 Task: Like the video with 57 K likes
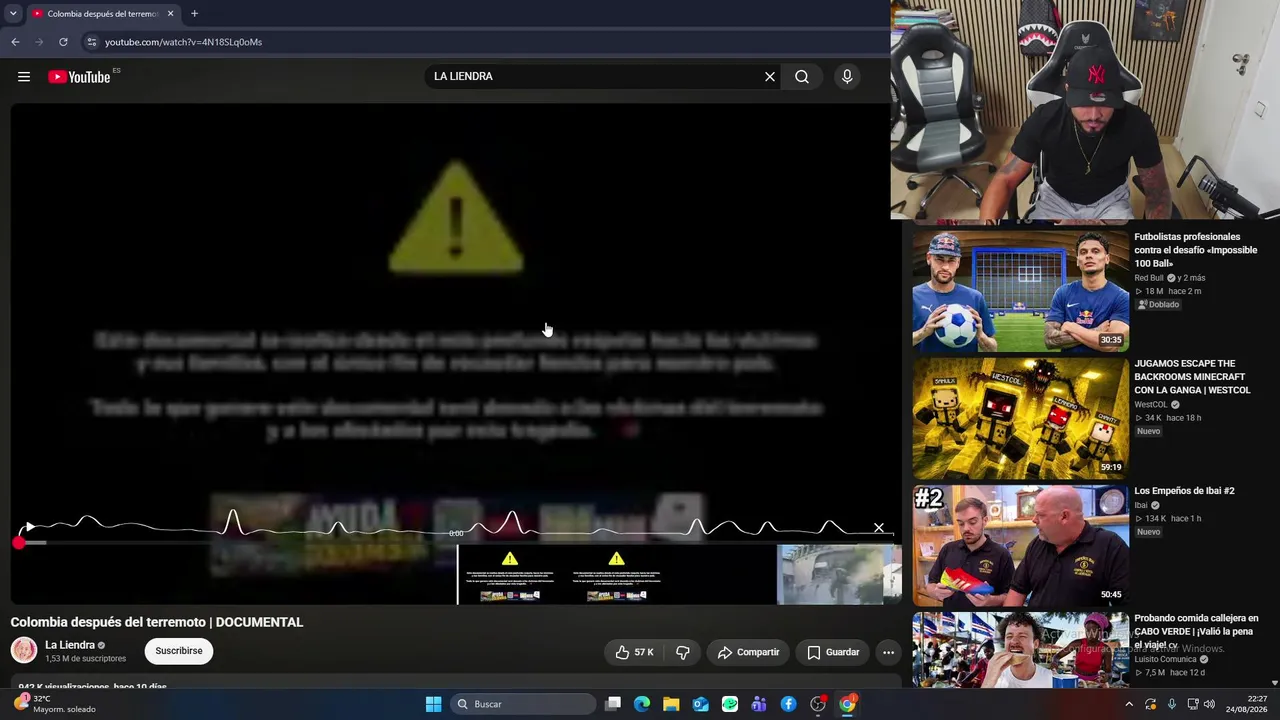click(x=634, y=653)
